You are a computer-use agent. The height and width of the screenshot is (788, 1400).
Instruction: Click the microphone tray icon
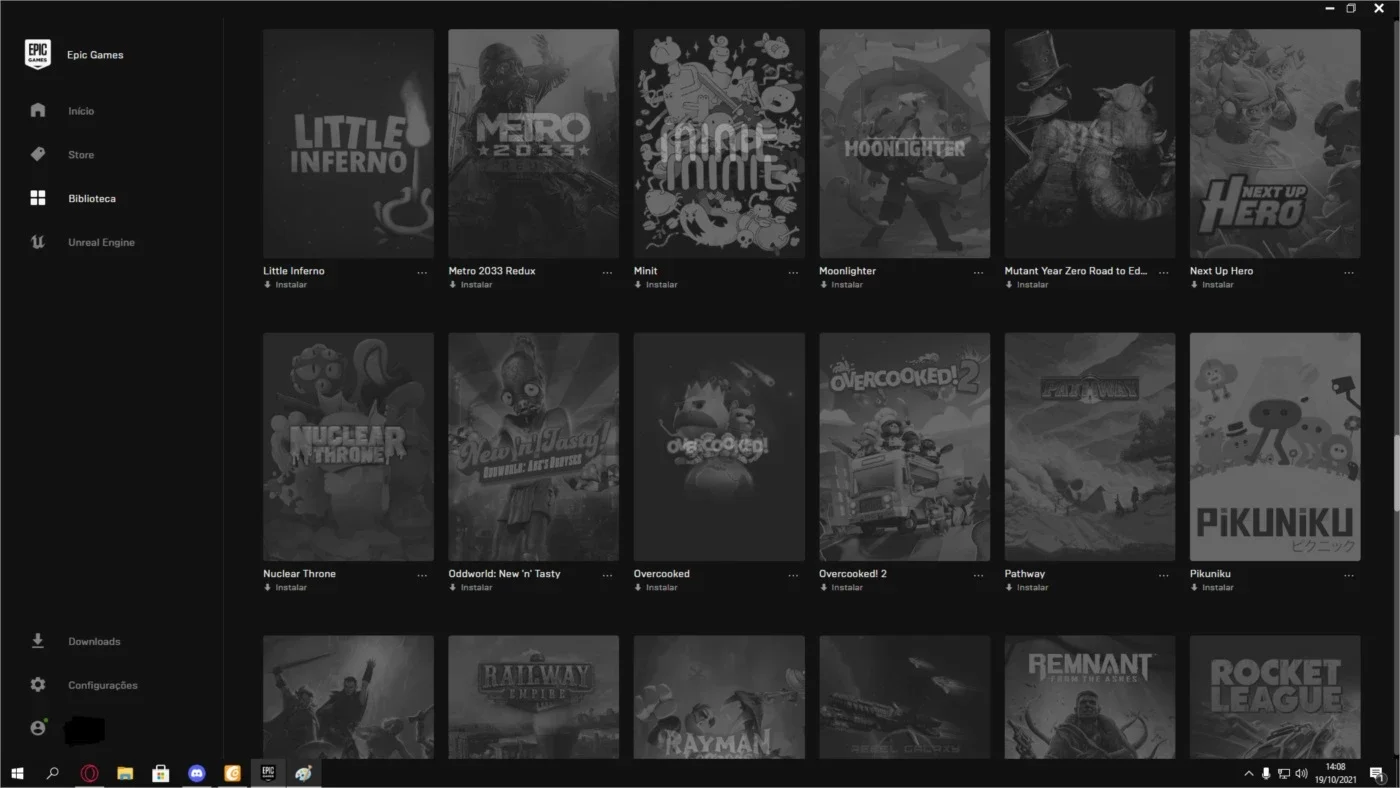pos(1266,774)
